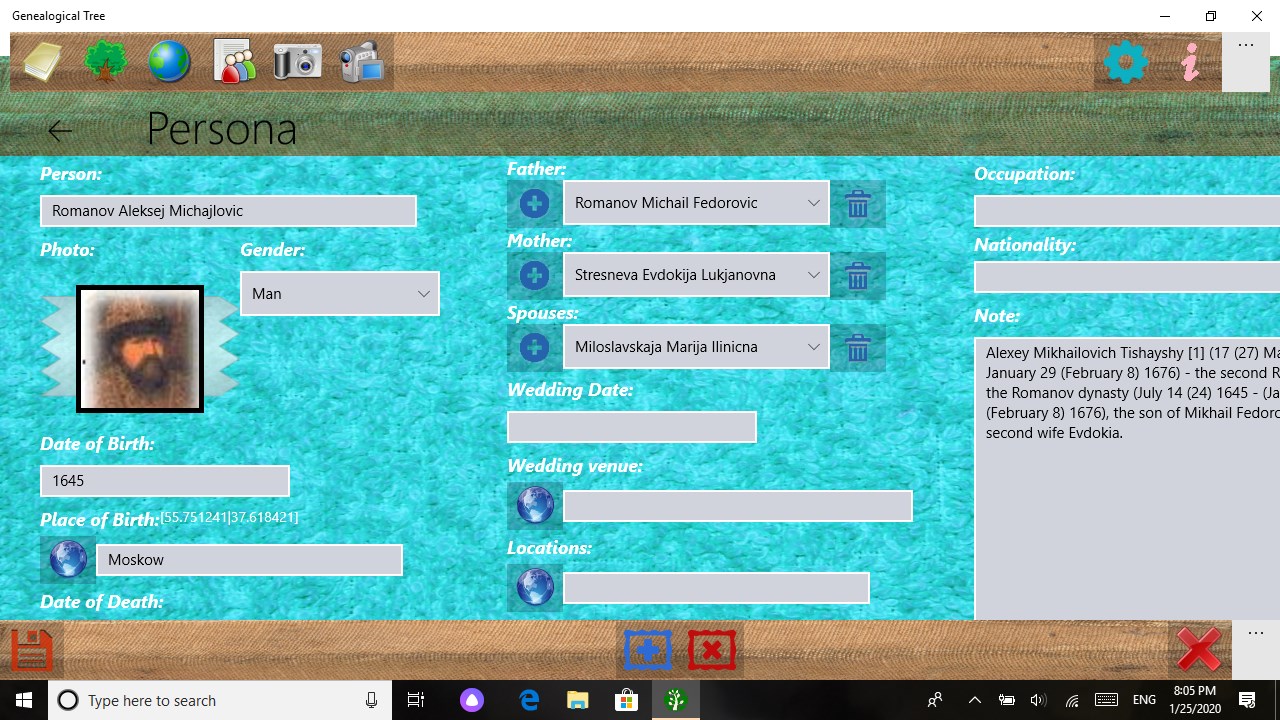This screenshot has height=720, width=1280.
Task: Open the globe map icon in toolbar
Action: pyautogui.click(x=169, y=62)
